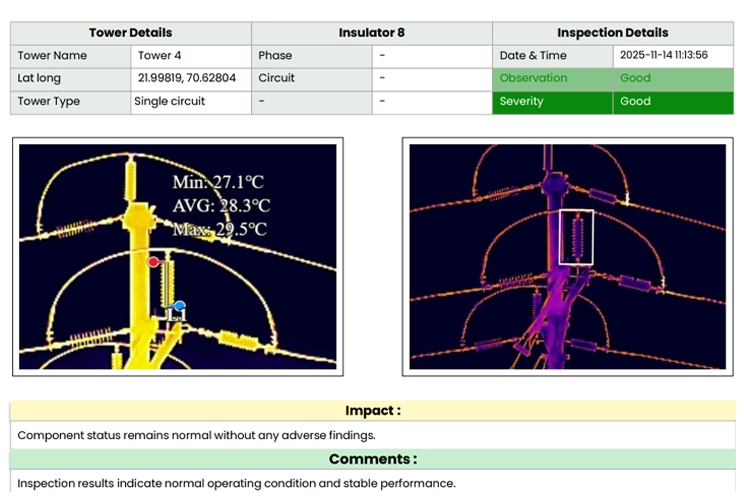Click the yellow Impact section heading
The width and height of the screenshot is (744, 503).
coord(372,411)
